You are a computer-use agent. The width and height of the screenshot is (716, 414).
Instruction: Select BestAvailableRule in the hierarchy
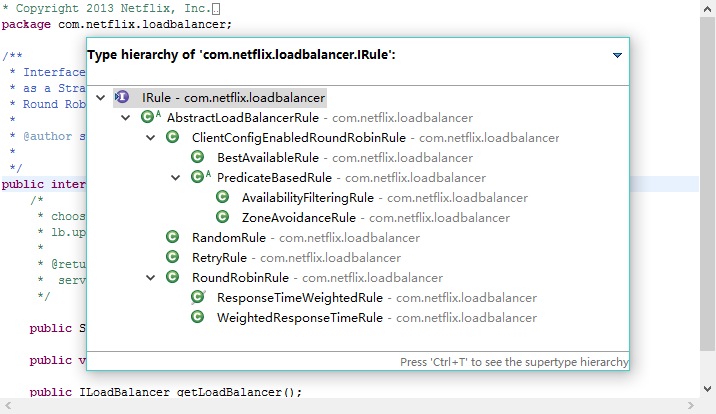[345, 158]
